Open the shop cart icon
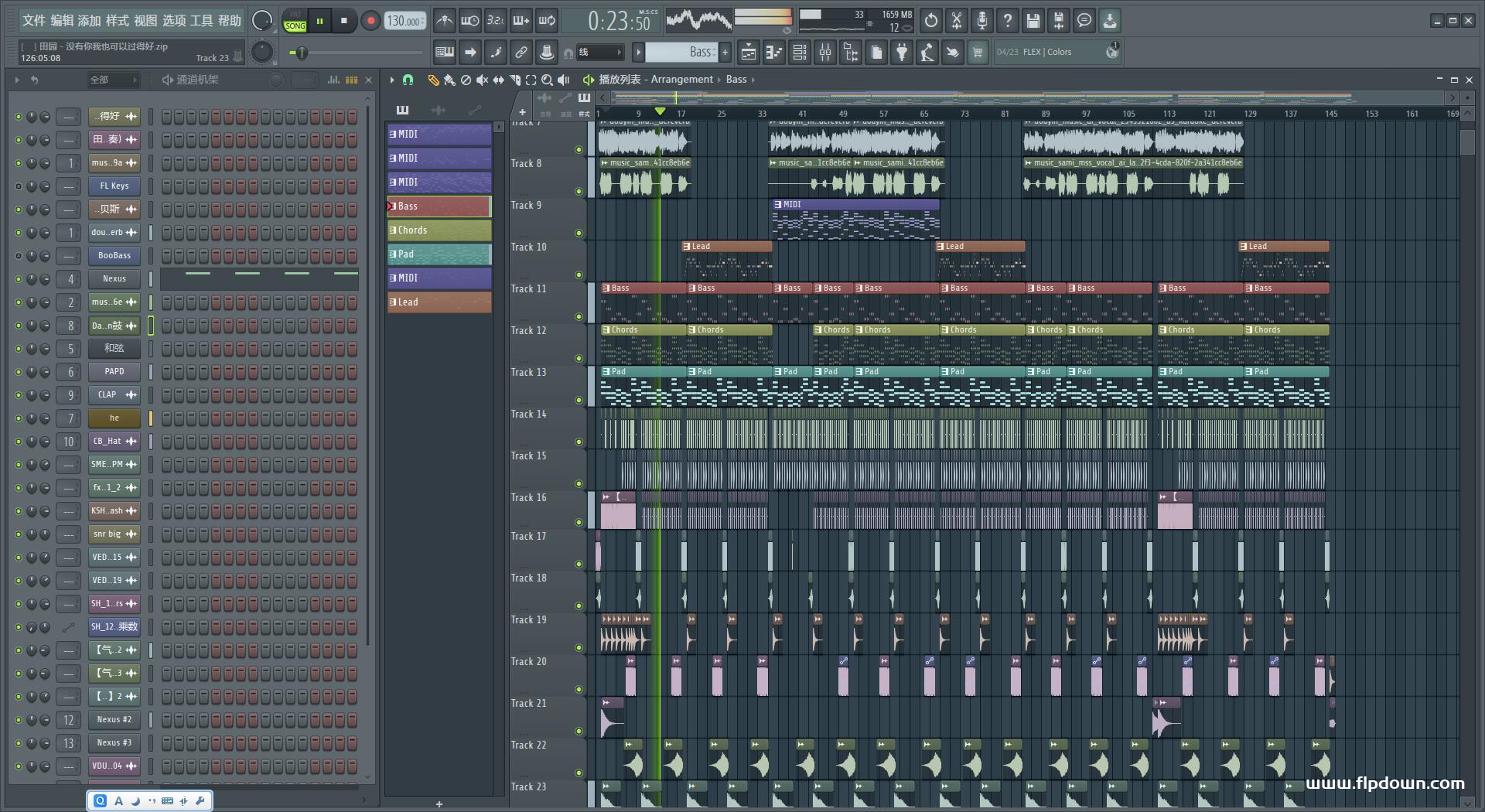1485x812 pixels. (x=978, y=53)
